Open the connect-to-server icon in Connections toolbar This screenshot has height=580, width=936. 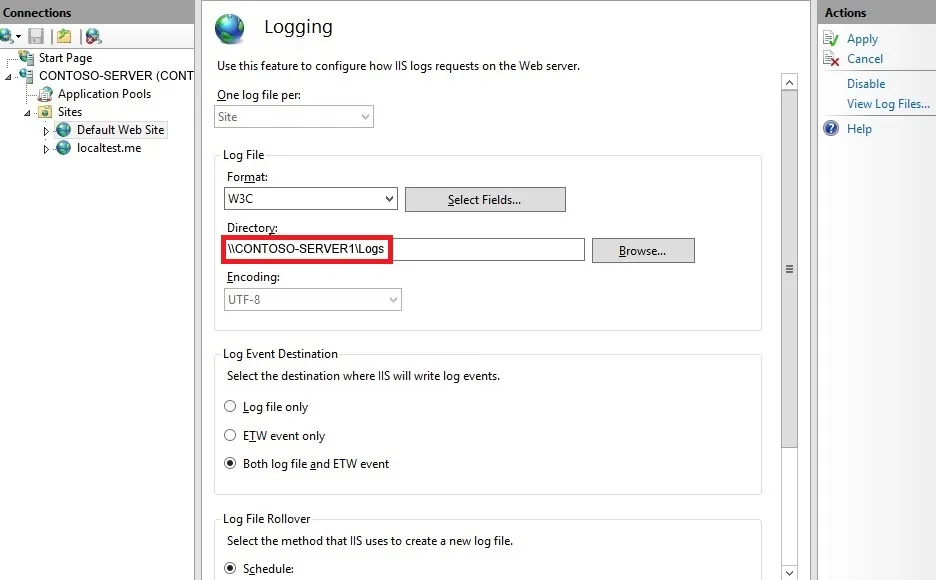pyautogui.click(x=7, y=36)
